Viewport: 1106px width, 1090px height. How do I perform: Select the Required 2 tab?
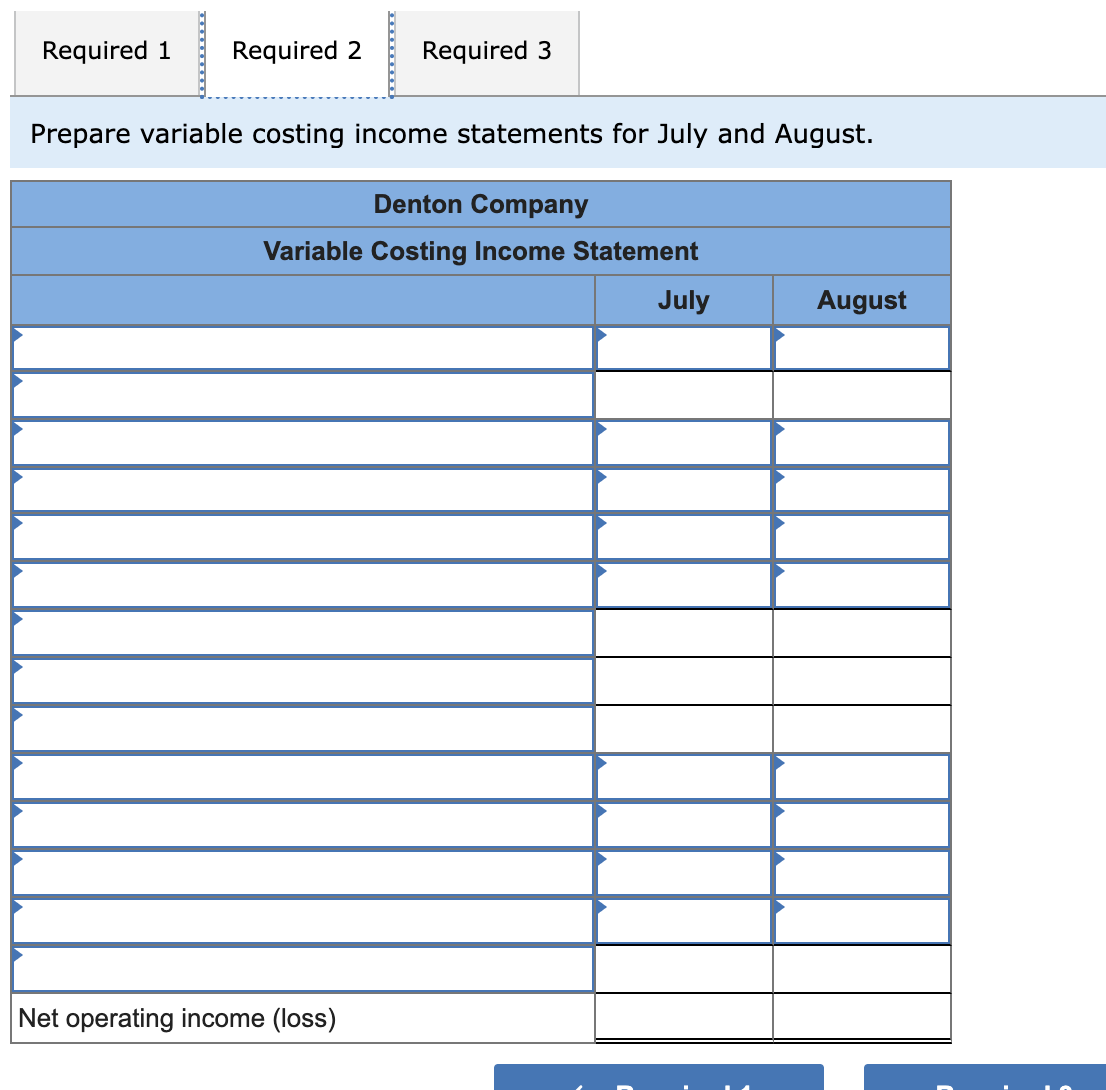(297, 52)
